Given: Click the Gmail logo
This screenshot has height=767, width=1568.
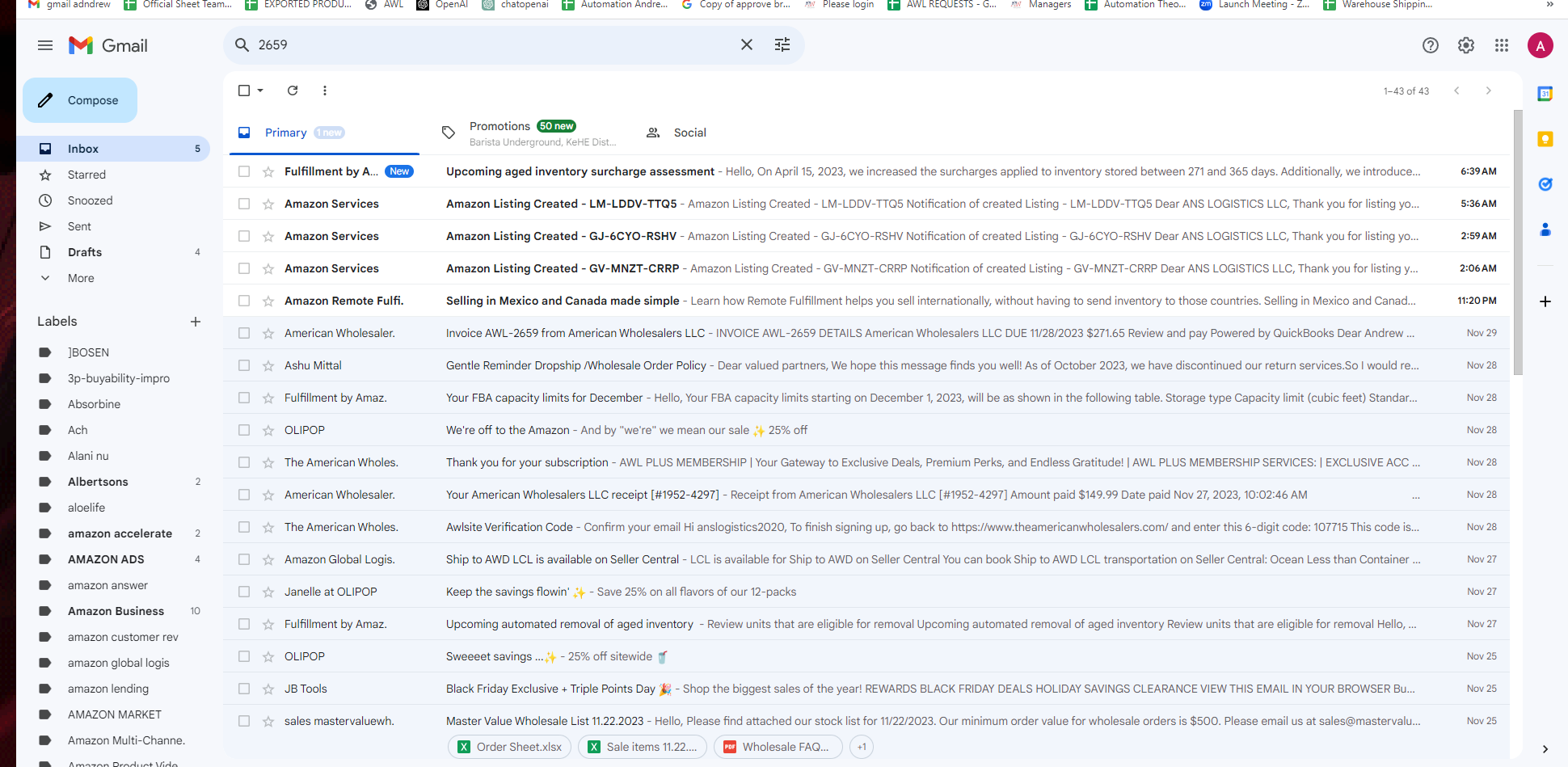Looking at the screenshot, I should (x=108, y=45).
